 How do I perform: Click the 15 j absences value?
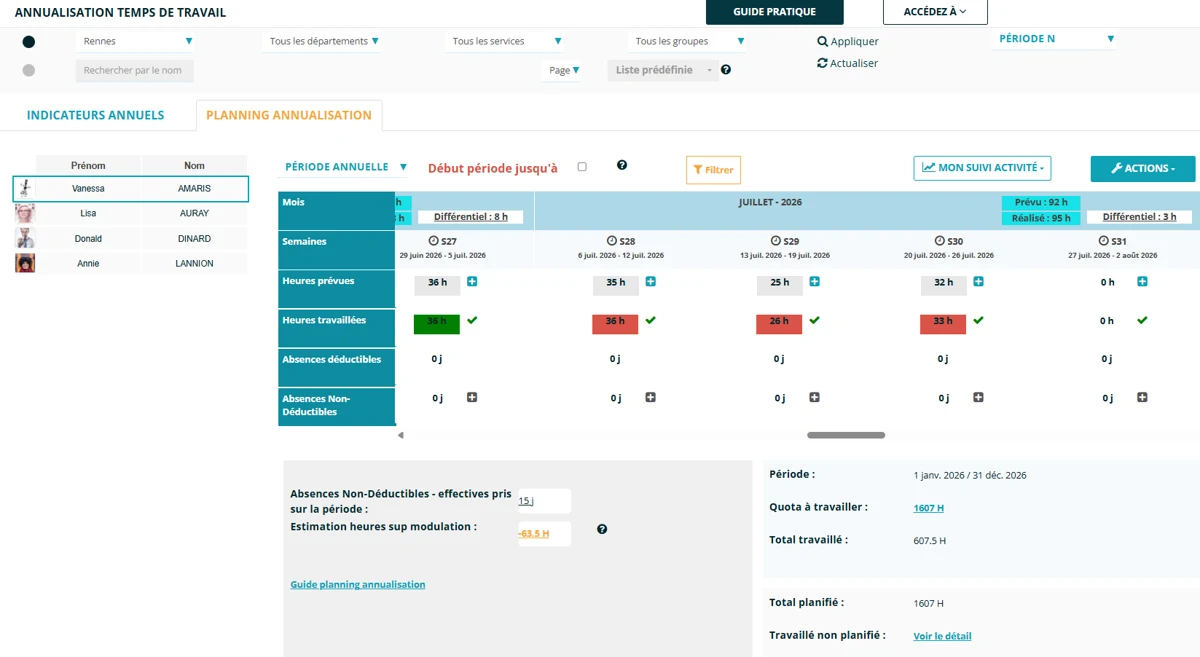point(526,501)
